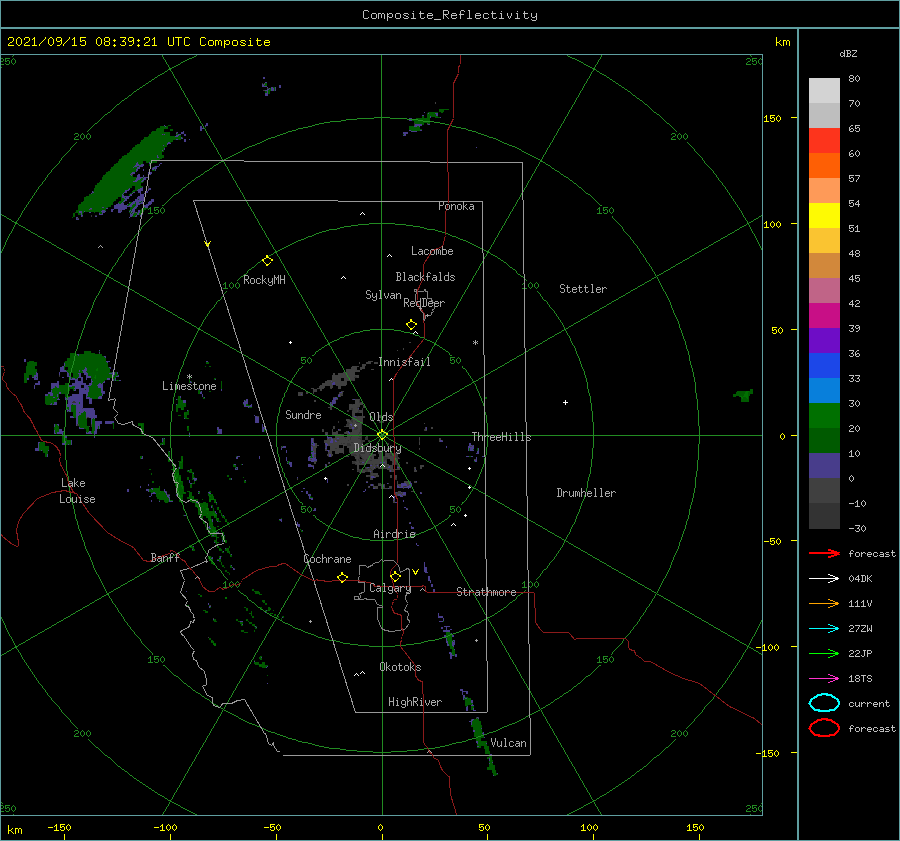
Task: Select the light gray 80-70 dBZ swatch
Action: pos(824,91)
